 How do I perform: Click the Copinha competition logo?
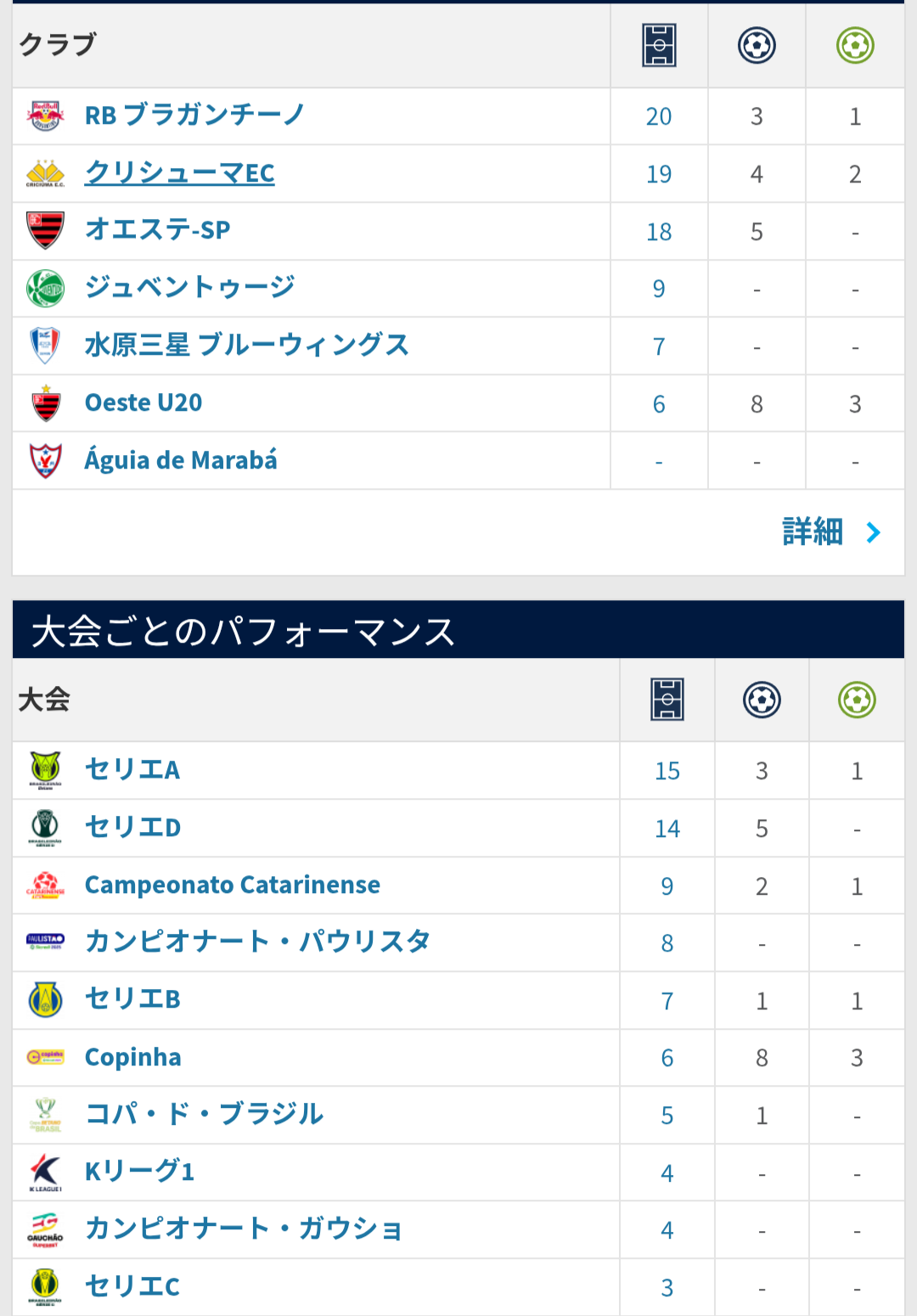pos(46,1057)
